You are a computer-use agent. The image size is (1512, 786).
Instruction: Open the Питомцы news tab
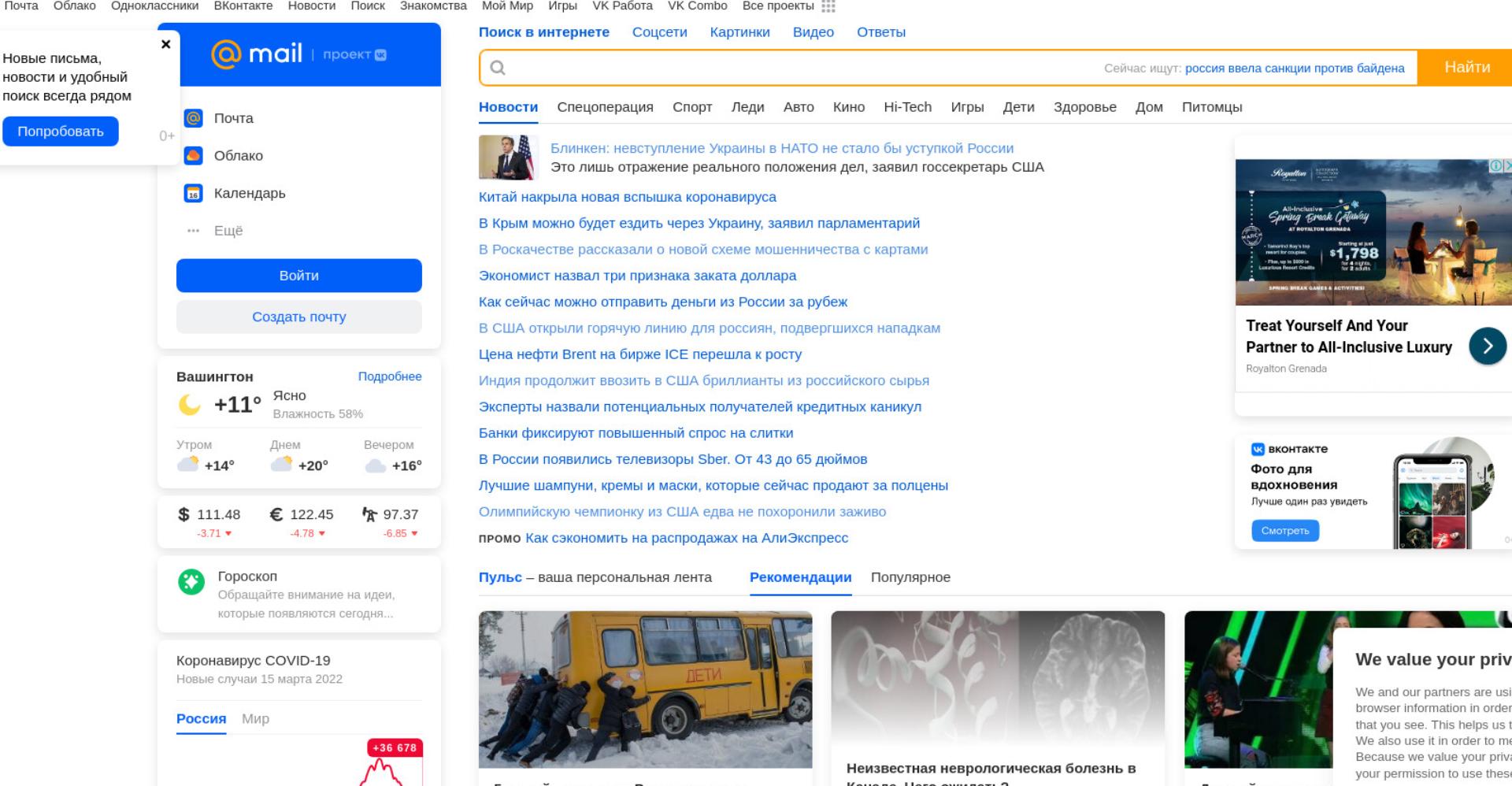click(x=1212, y=107)
